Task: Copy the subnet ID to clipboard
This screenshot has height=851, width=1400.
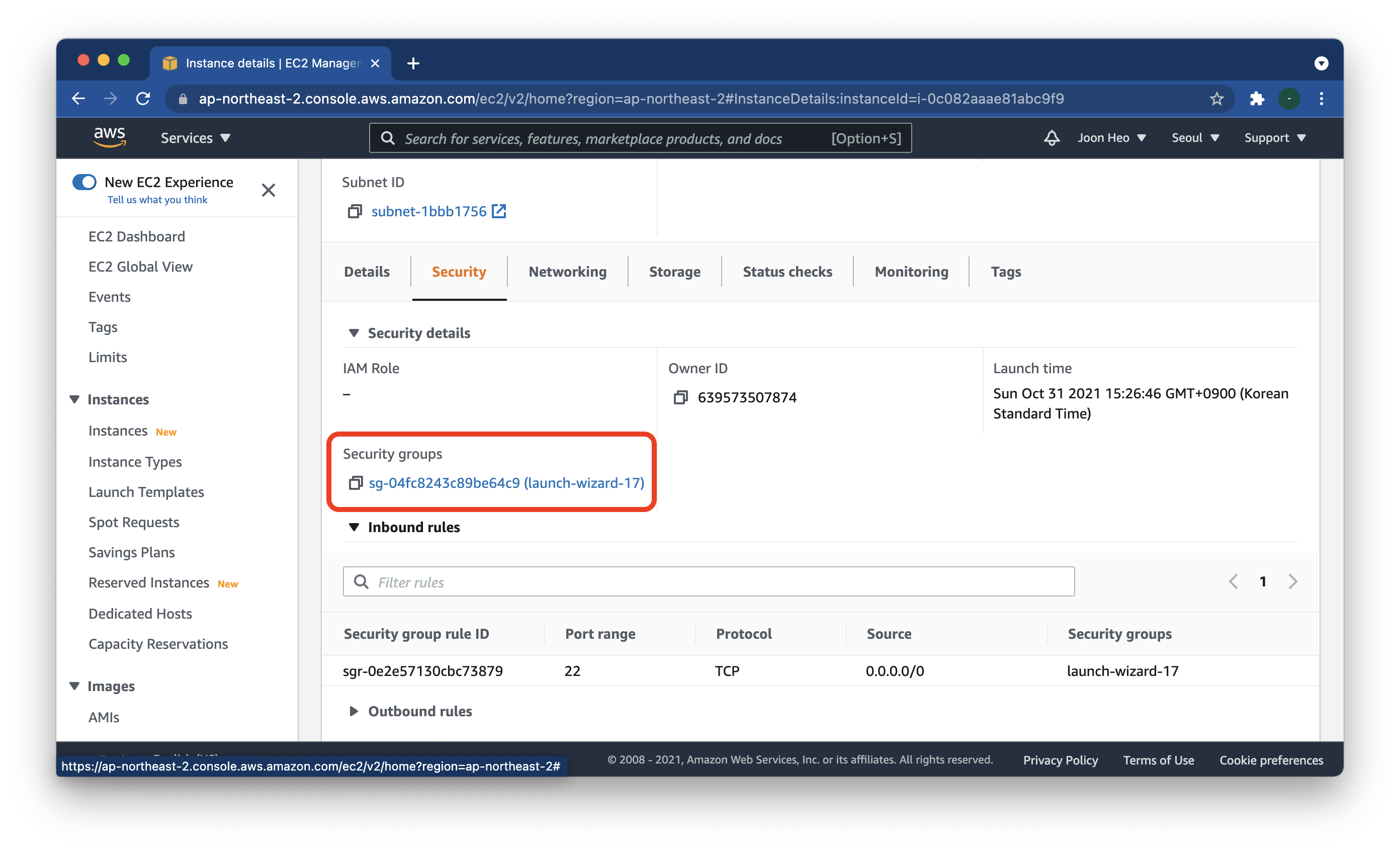Action: tap(355, 211)
